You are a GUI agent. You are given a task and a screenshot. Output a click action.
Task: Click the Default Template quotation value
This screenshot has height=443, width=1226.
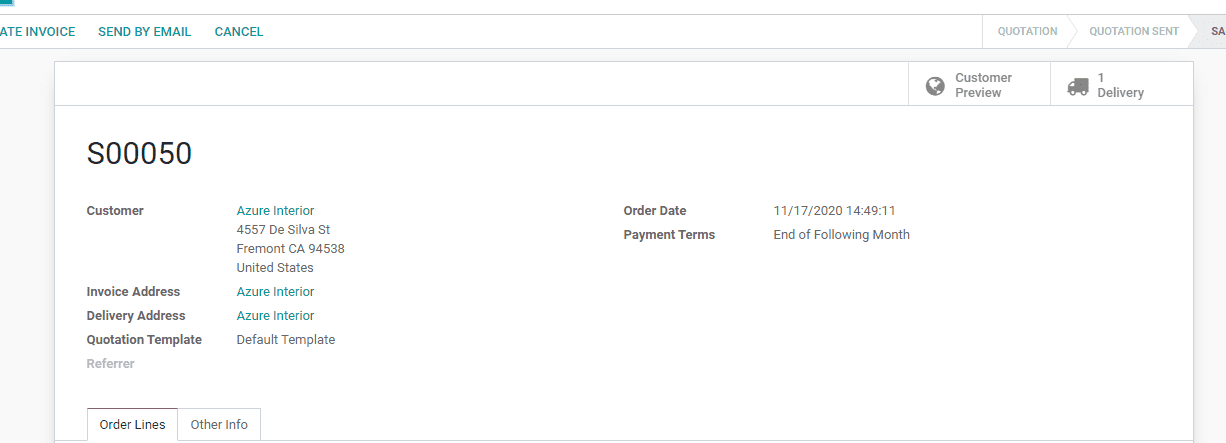click(x=286, y=340)
